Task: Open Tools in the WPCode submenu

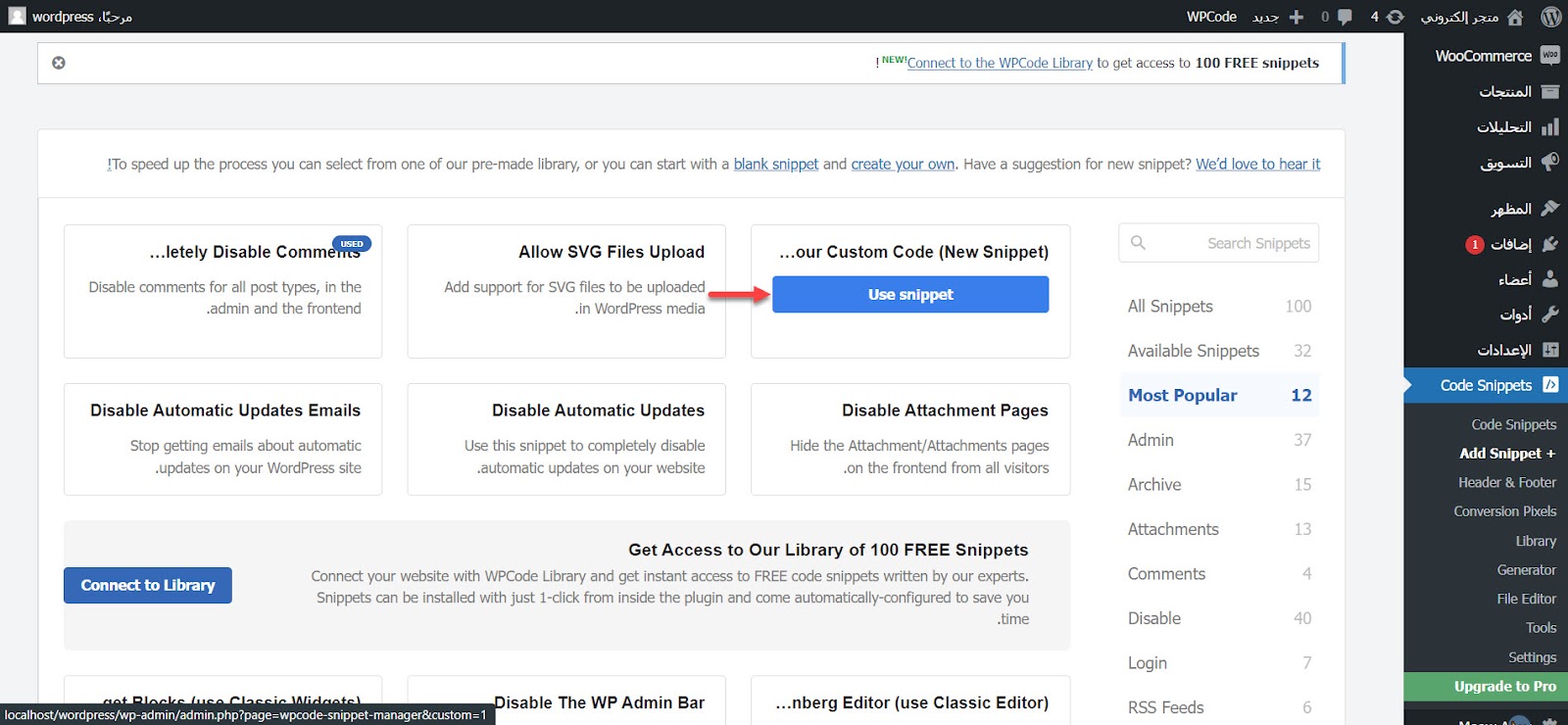Action: point(1541,628)
